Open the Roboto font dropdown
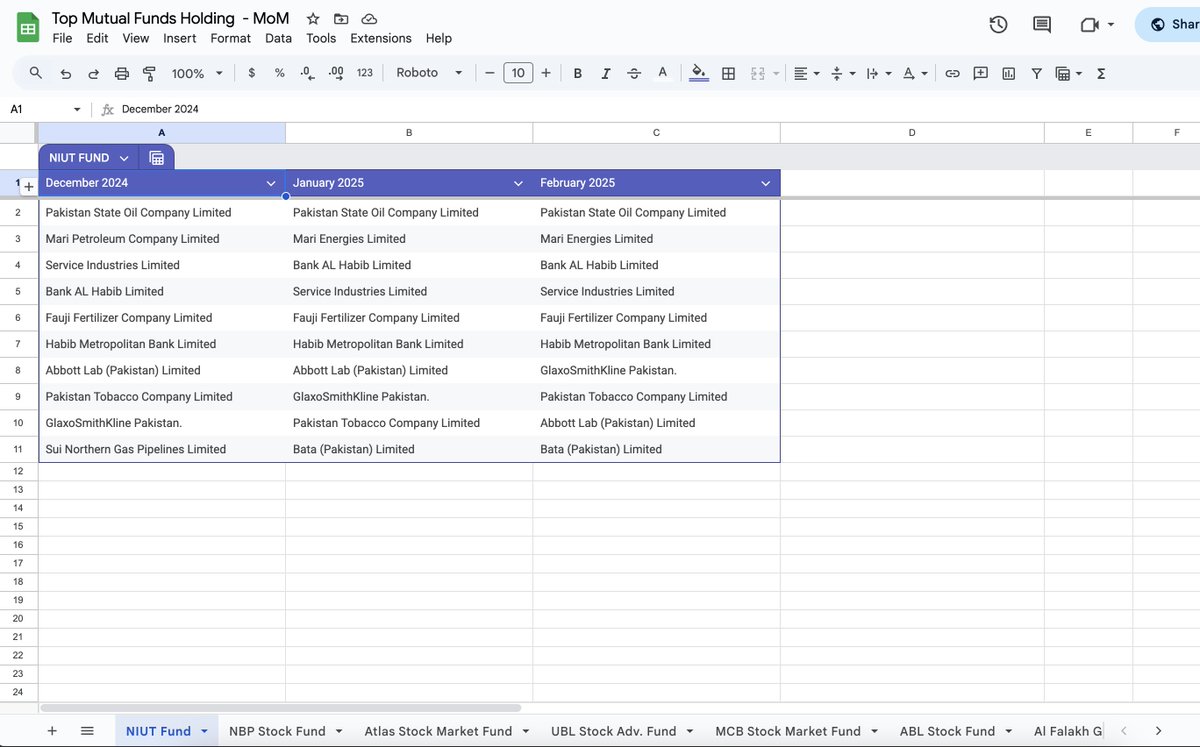Image resolution: width=1200 pixels, height=747 pixels. pos(429,73)
